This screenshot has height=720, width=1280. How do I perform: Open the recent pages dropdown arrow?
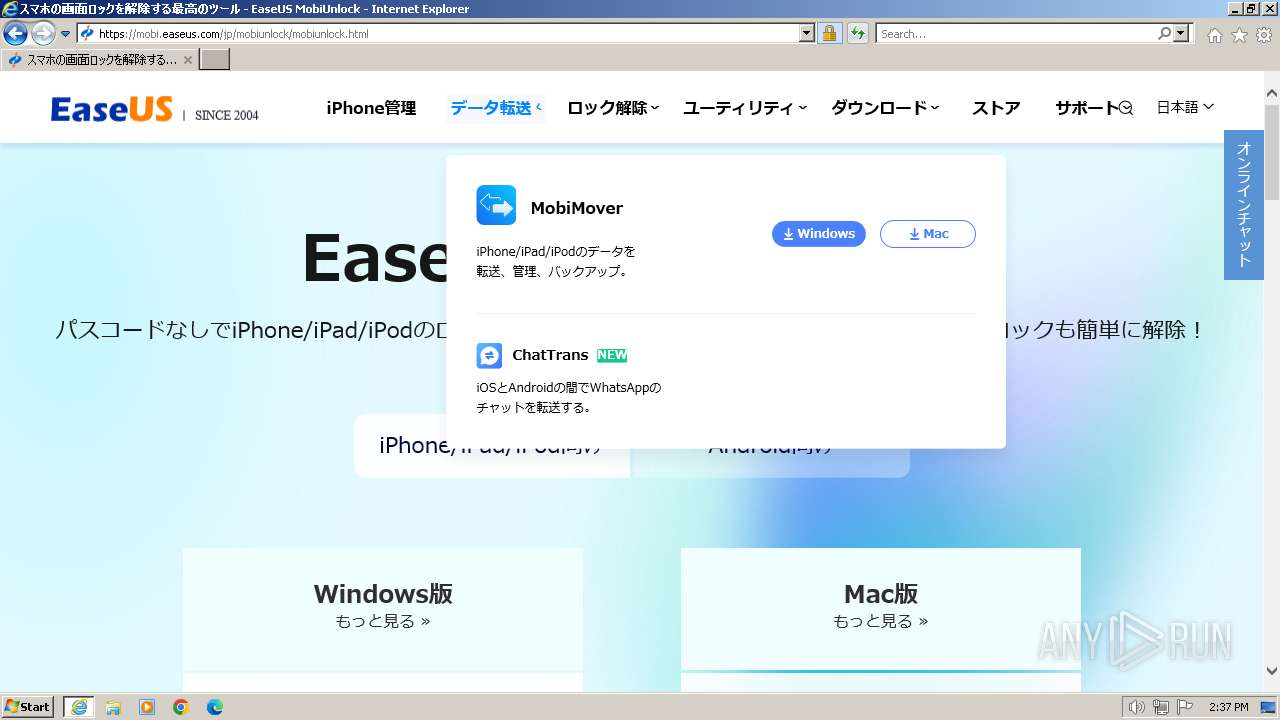65,34
